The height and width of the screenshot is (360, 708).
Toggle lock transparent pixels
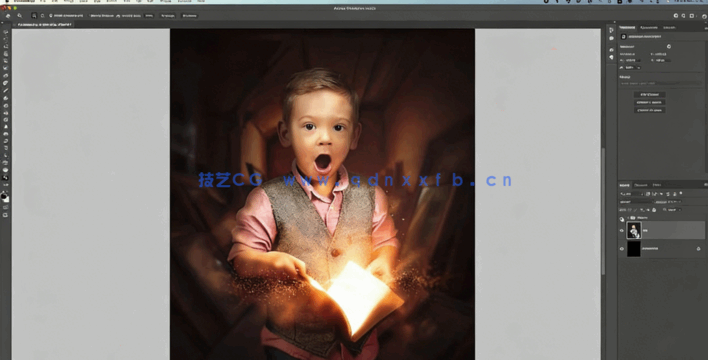pyautogui.click(x=629, y=210)
